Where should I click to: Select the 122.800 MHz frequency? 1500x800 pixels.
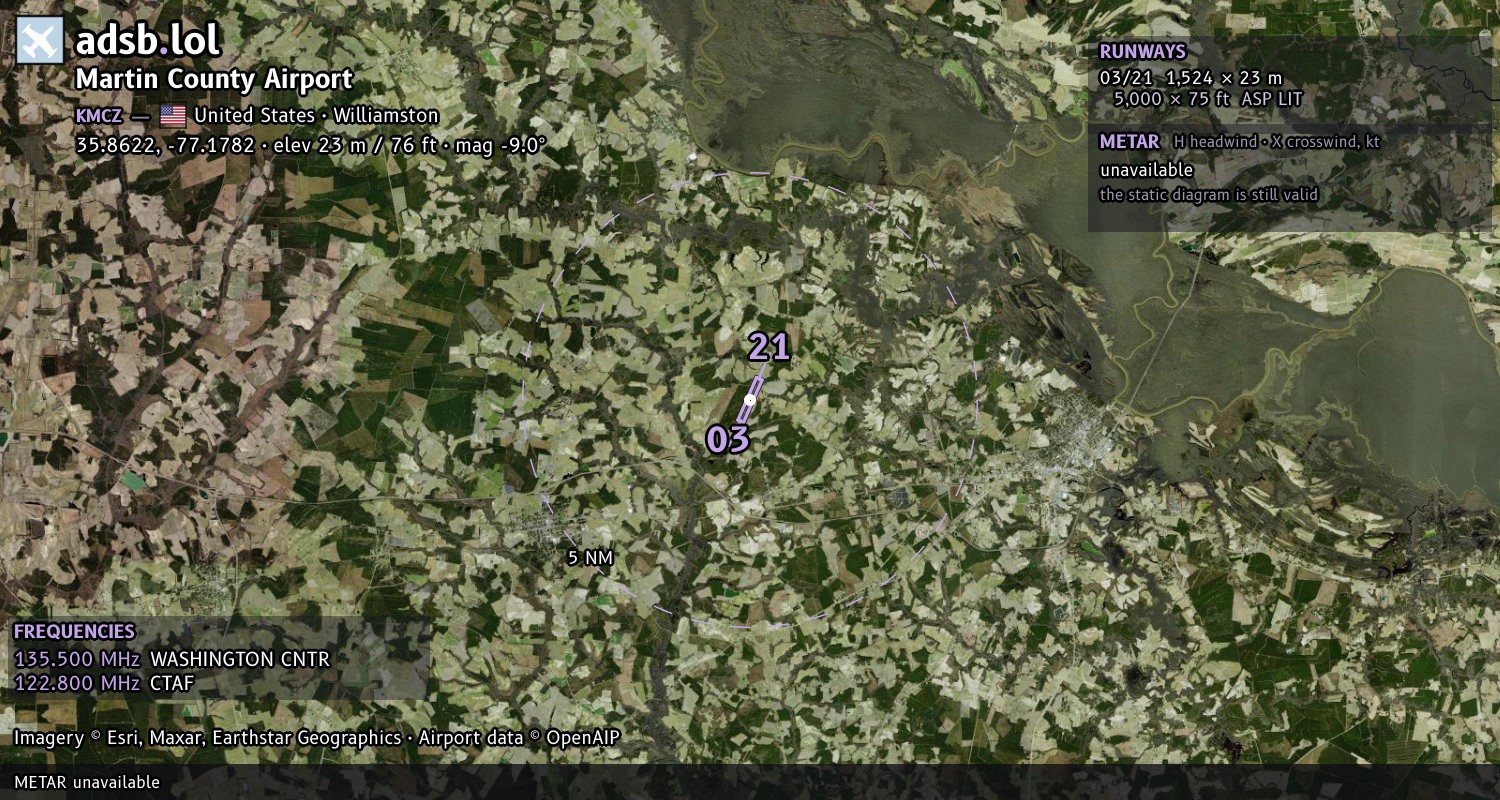77,683
